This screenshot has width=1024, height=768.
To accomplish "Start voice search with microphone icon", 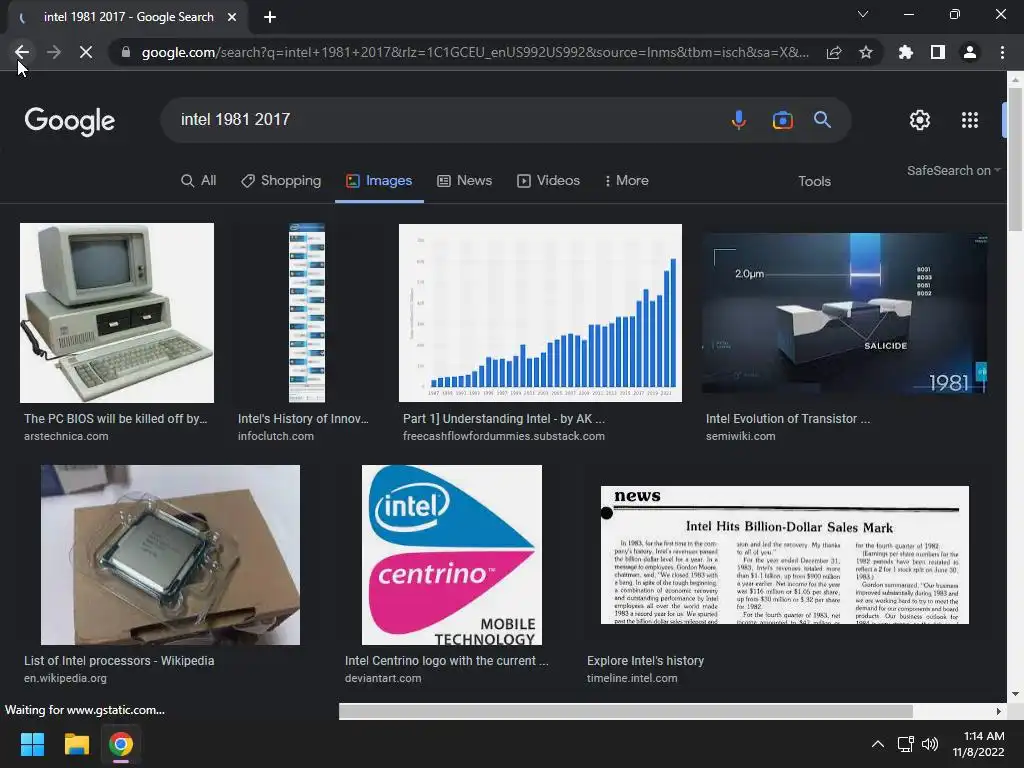I will coord(739,120).
